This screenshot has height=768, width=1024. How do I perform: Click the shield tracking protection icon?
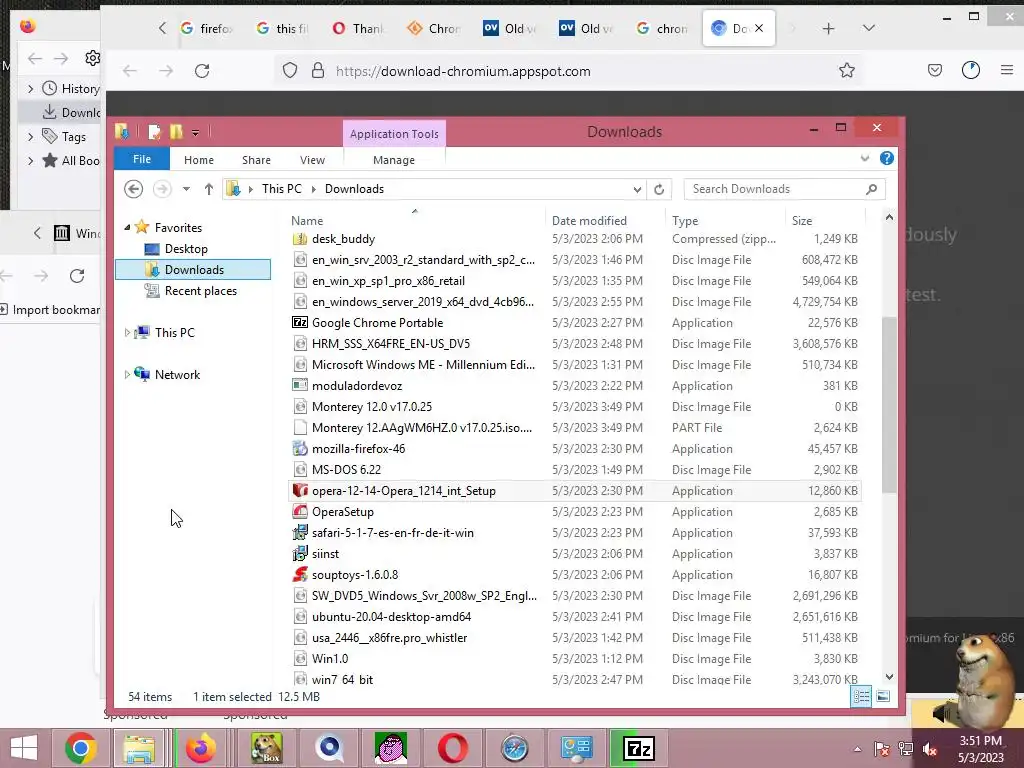[290, 71]
